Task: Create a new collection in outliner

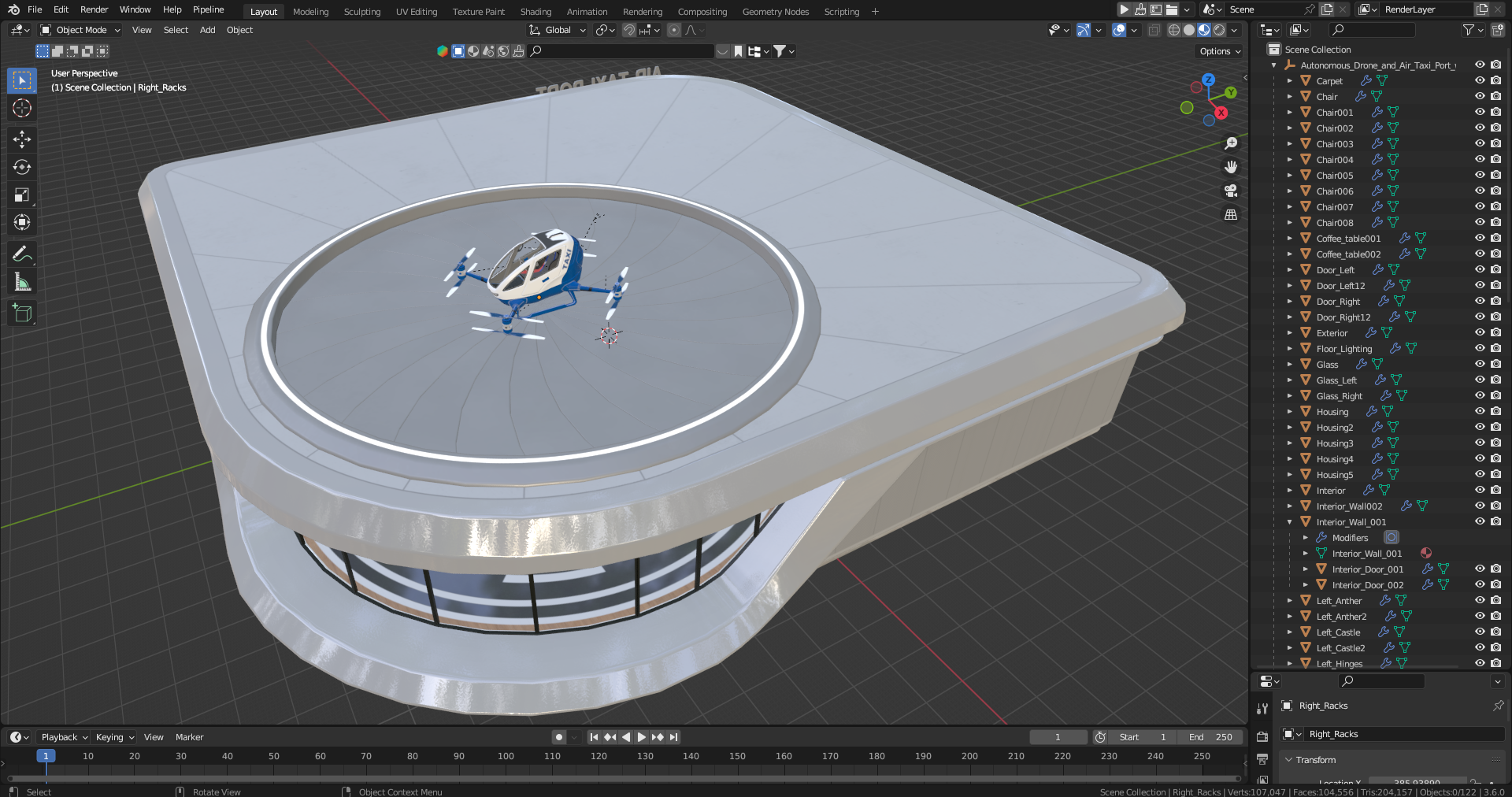Action: click(x=1498, y=30)
